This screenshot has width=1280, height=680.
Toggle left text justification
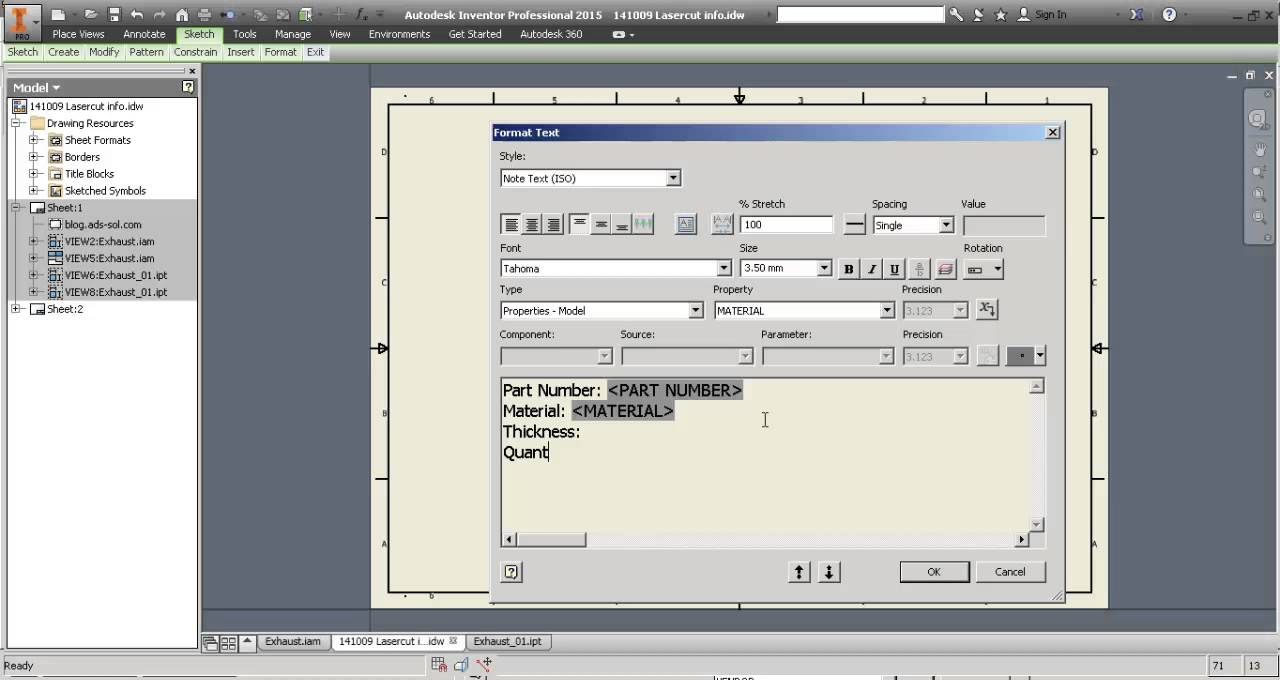pos(511,225)
